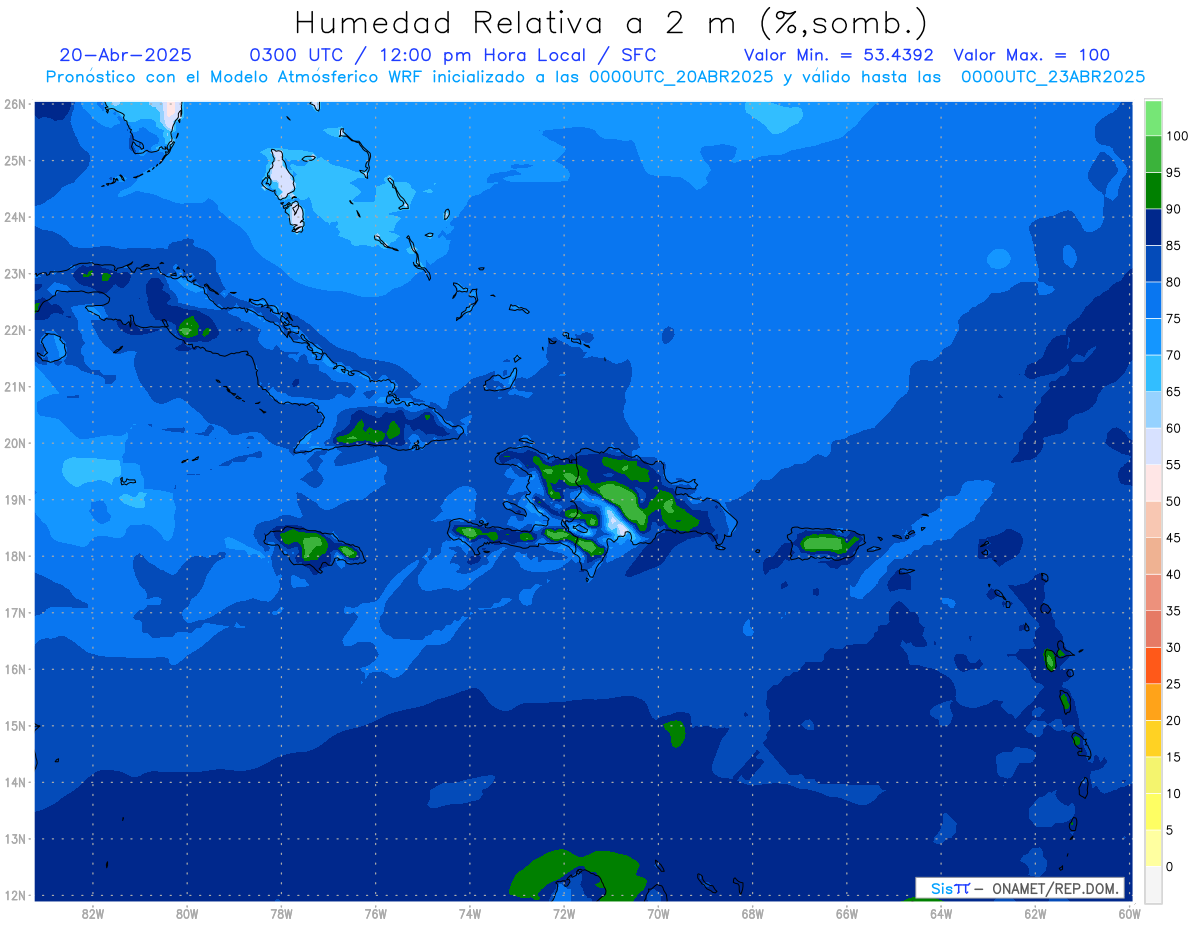1200x927 pixels.
Task: Click the latitude axis label '13N'
Action: 15,839
